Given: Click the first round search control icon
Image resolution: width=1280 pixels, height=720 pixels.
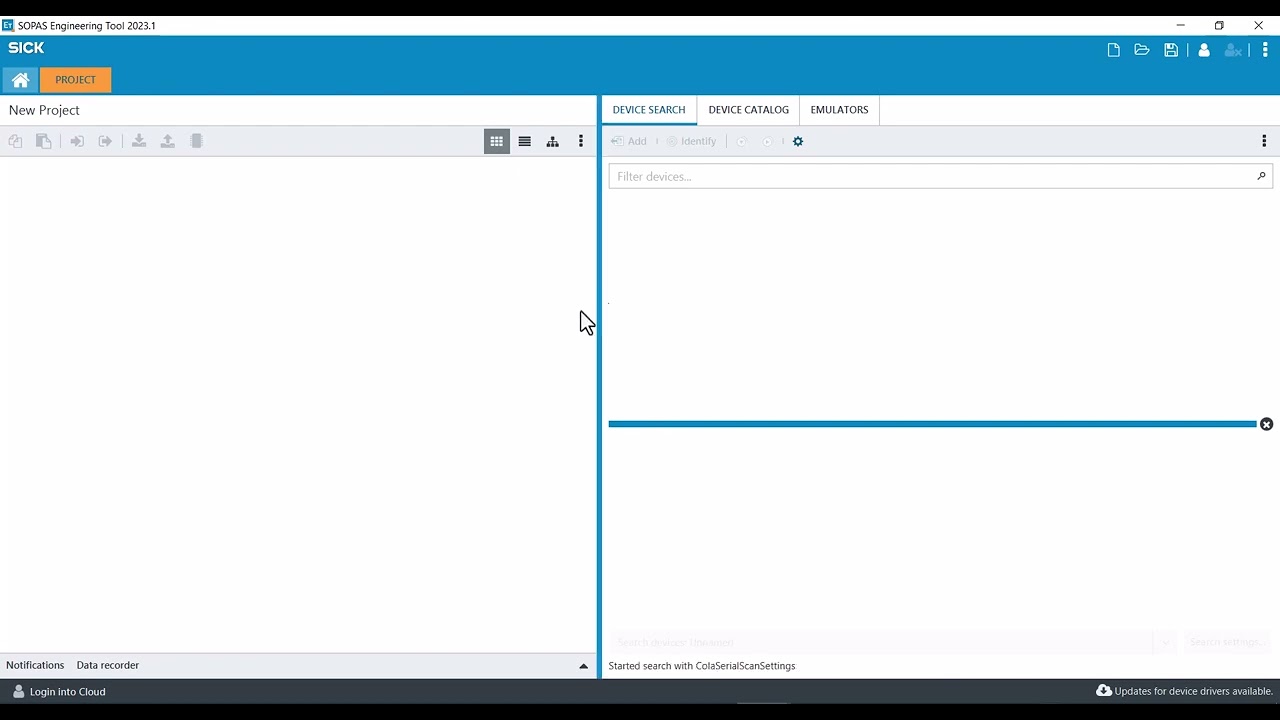Looking at the screenshot, I should [742, 141].
